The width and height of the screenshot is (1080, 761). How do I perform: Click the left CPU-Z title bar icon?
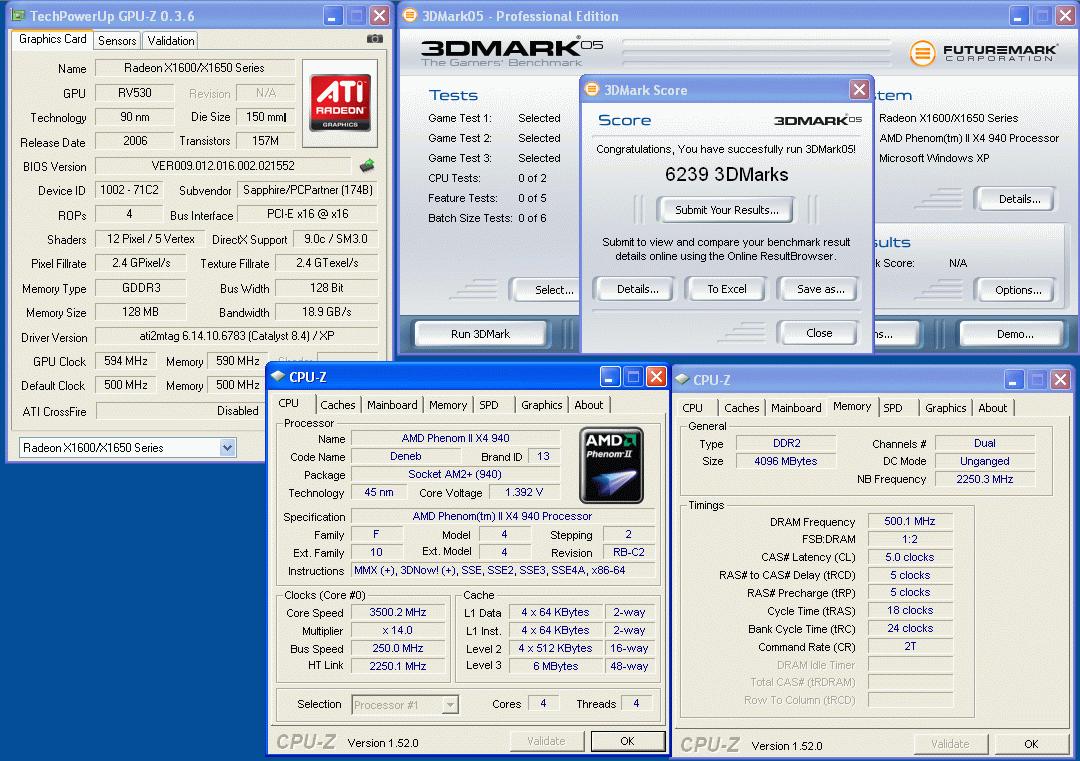click(x=278, y=376)
